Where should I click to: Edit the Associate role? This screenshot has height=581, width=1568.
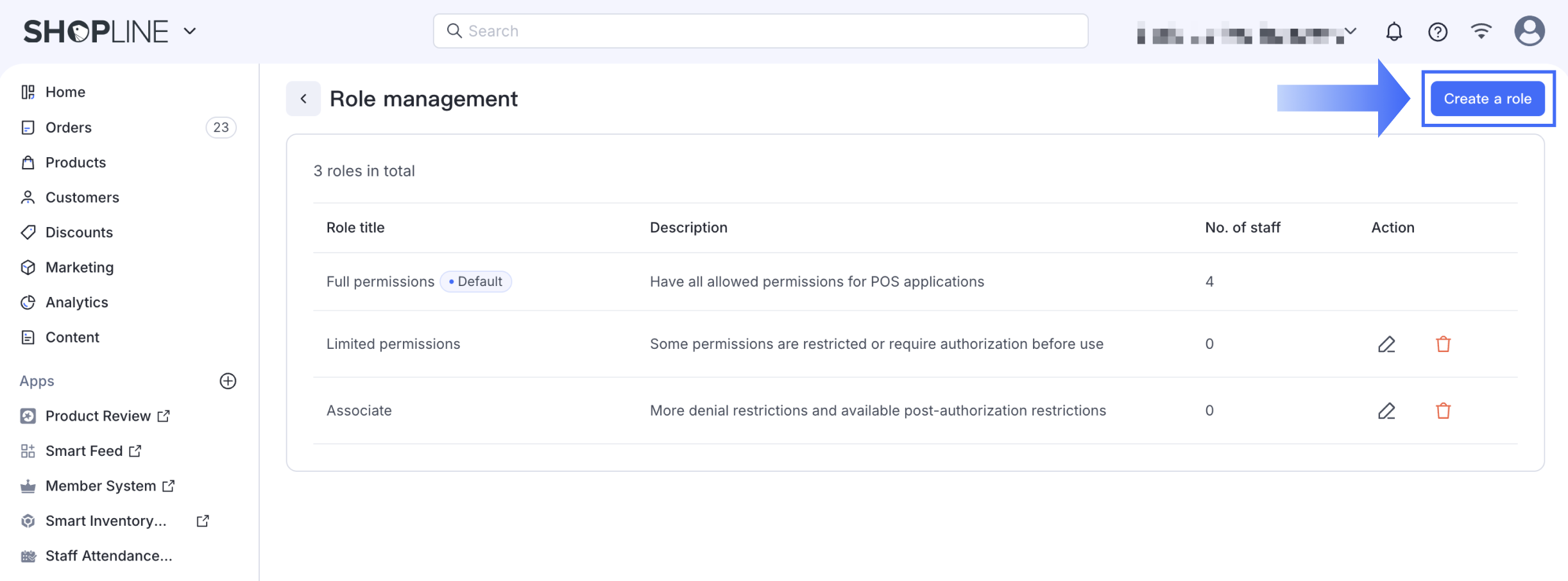1386,411
